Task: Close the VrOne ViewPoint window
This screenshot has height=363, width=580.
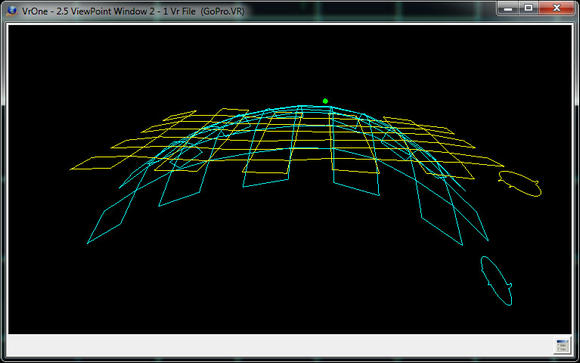Action: (556, 8)
